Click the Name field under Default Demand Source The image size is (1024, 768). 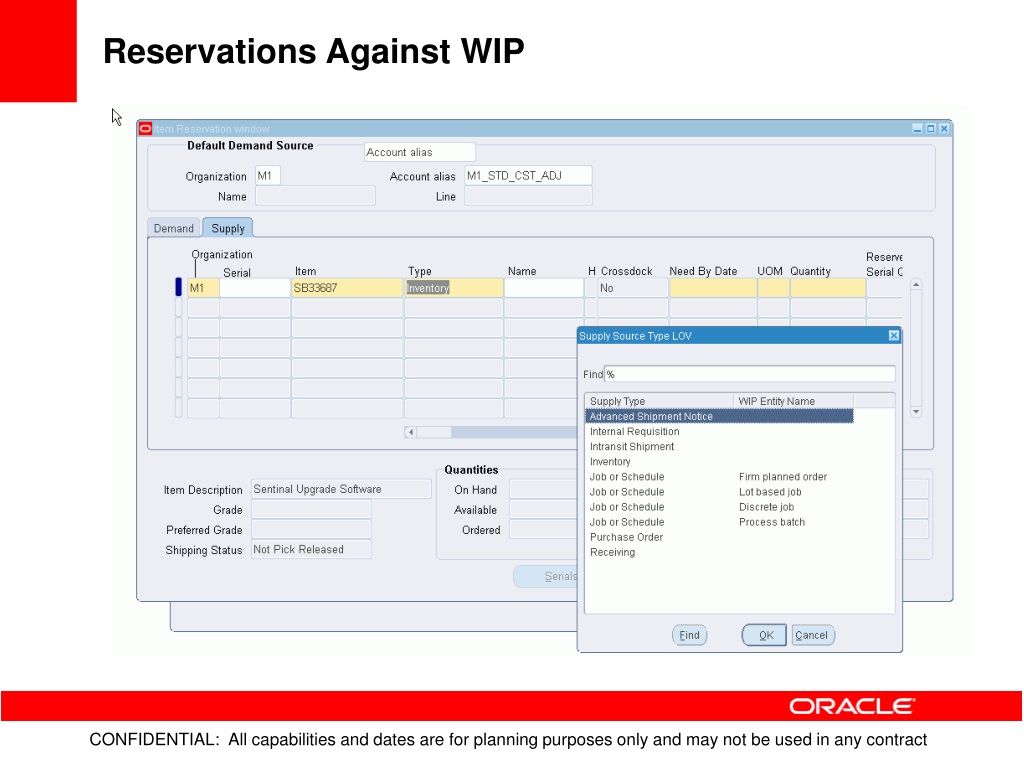tap(315, 196)
